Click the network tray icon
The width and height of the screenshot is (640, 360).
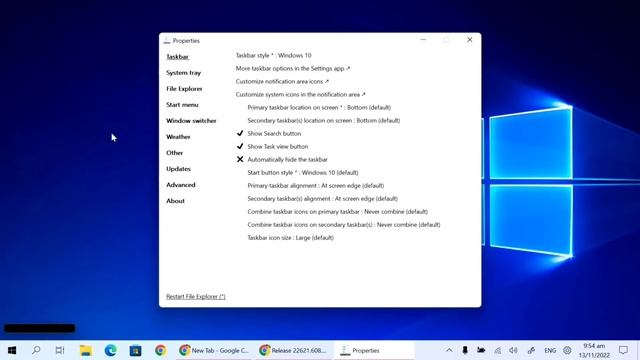click(x=497, y=350)
